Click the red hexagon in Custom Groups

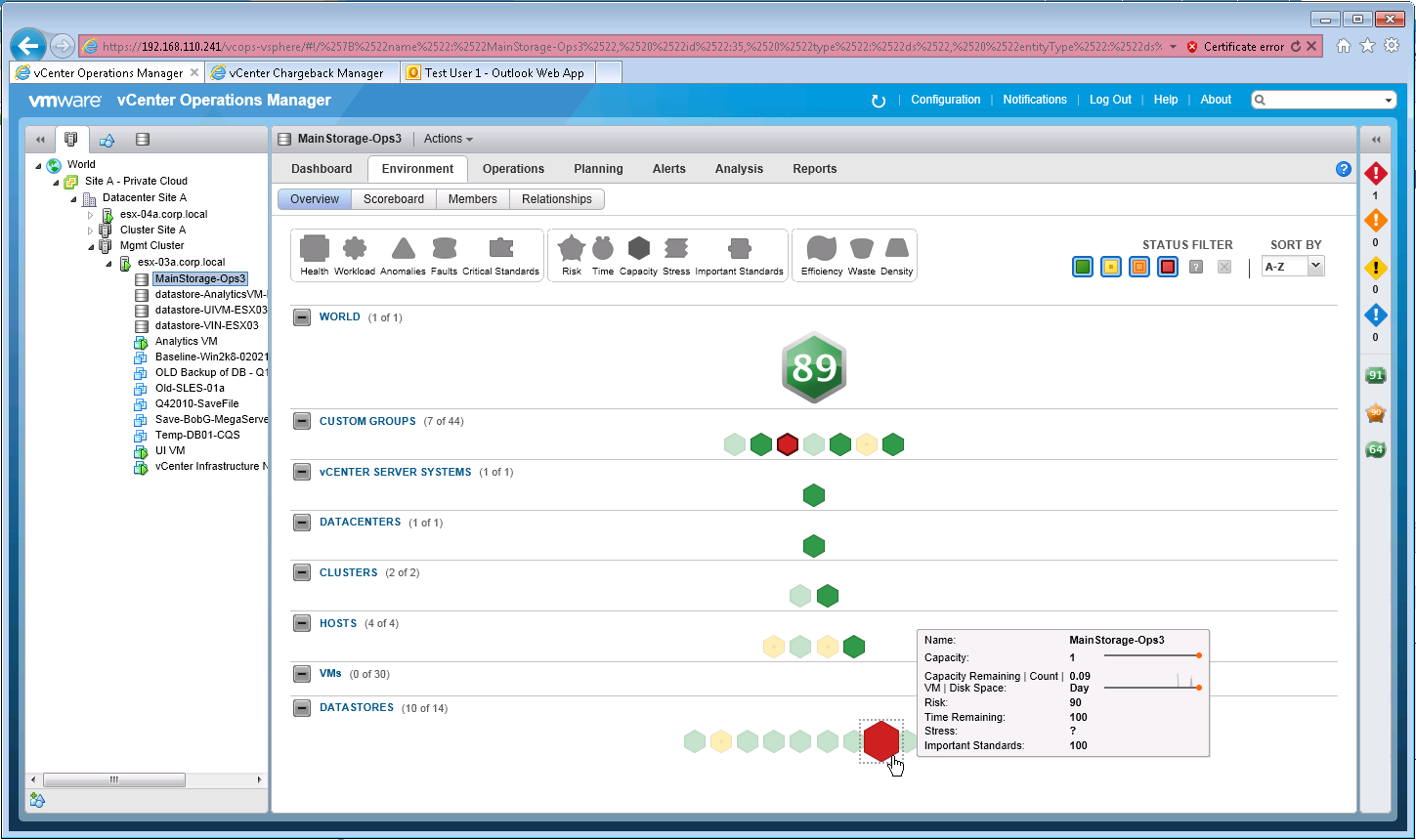788,445
